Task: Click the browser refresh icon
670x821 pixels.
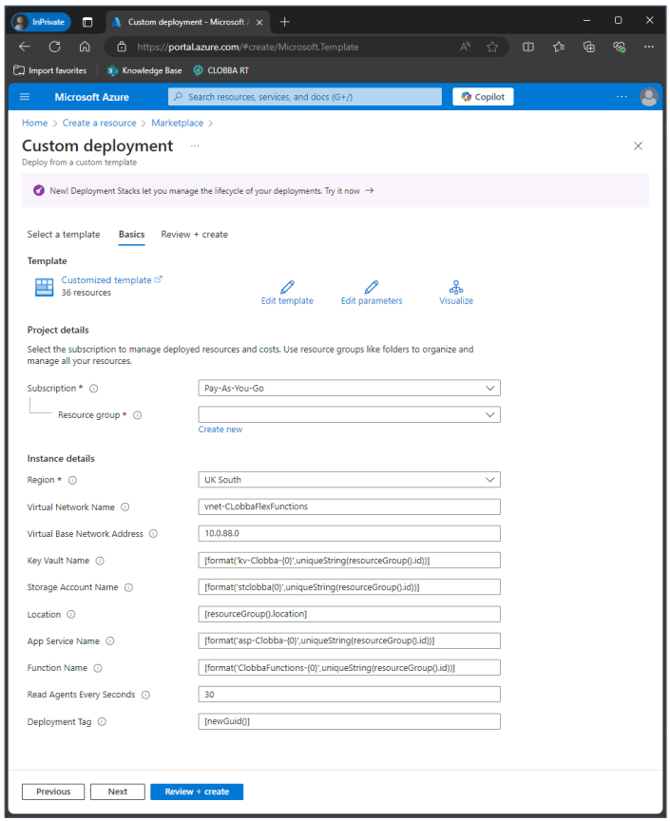Action: 55,46
